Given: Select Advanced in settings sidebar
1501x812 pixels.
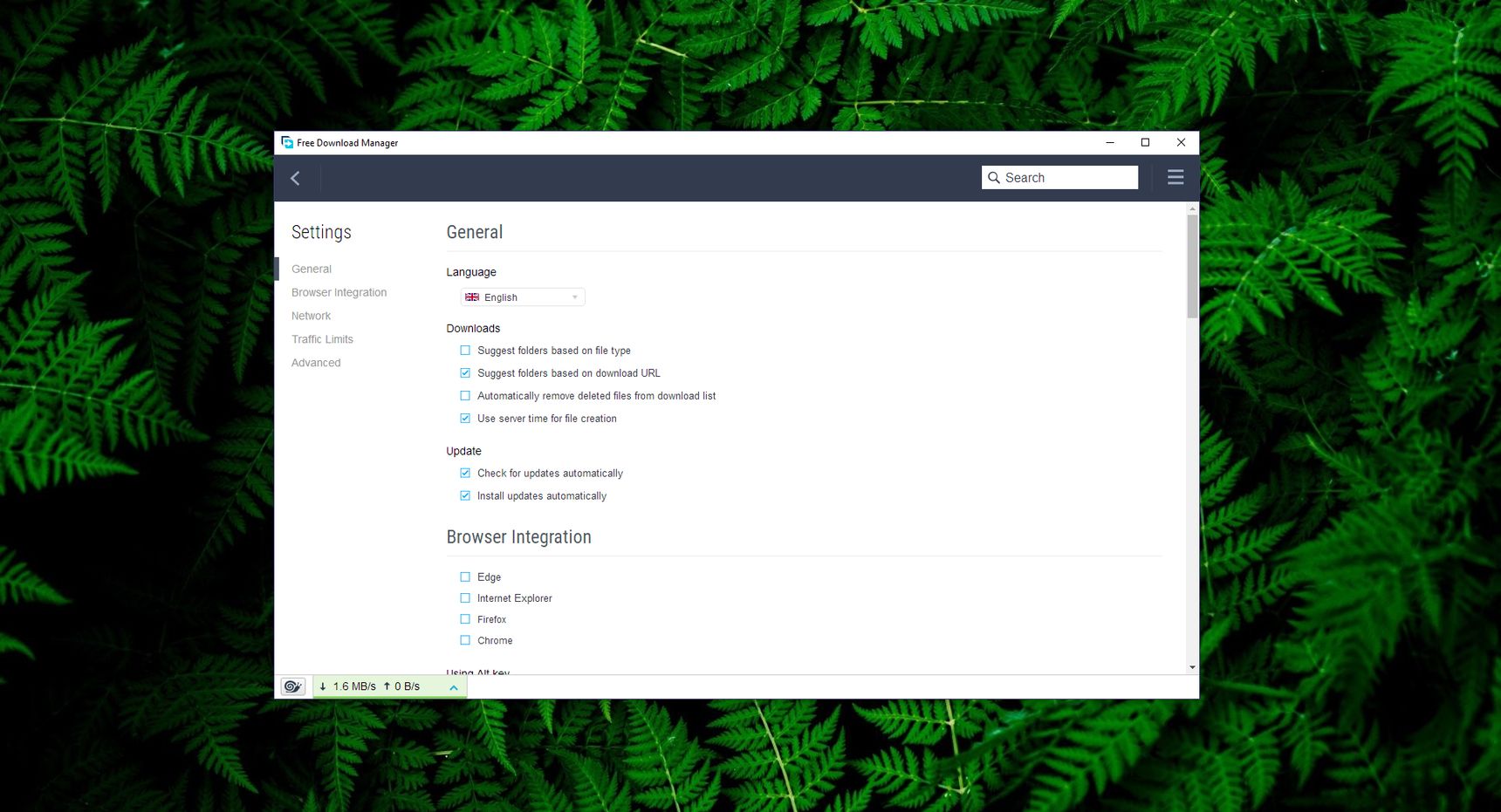Looking at the screenshot, I should point(316,363).
